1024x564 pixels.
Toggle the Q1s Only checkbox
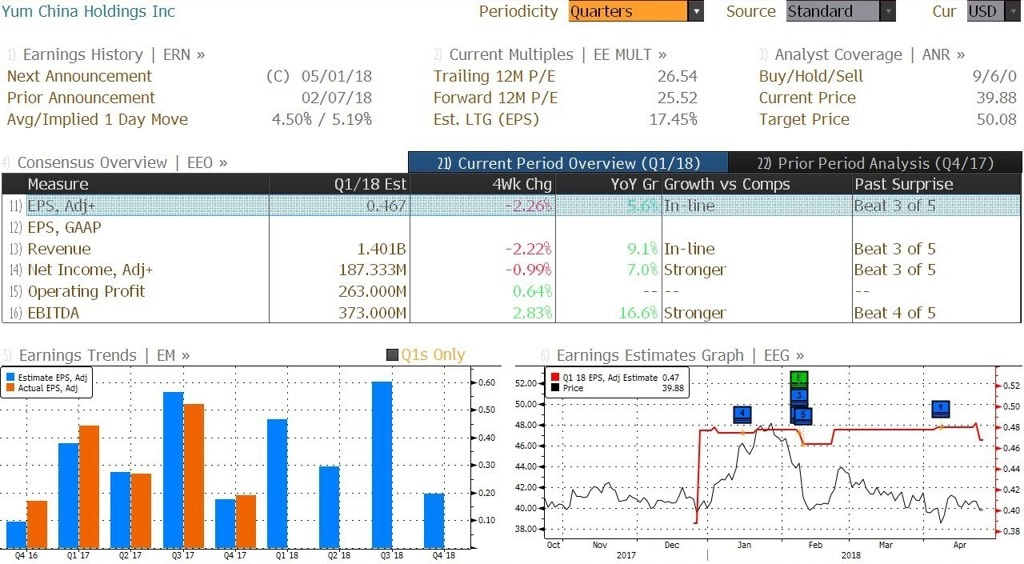[x=392, y=355]
